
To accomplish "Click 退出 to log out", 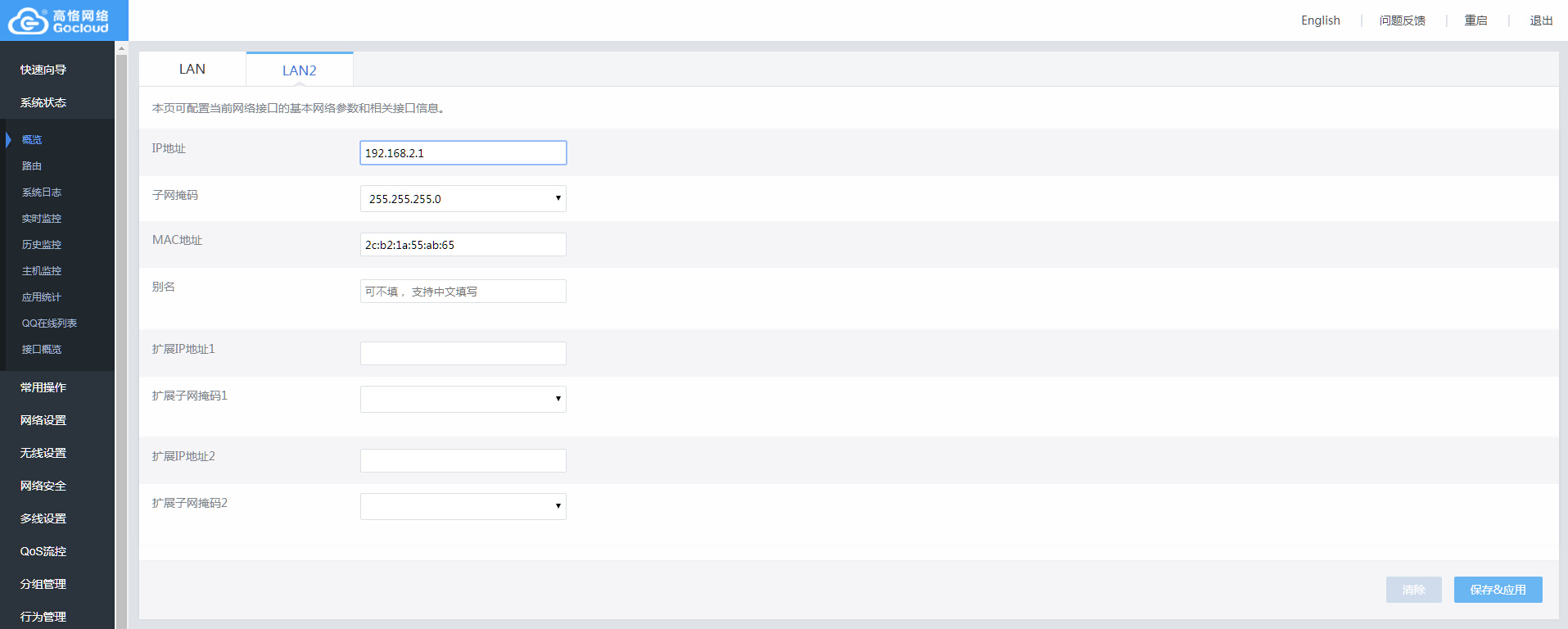I will tap(1542, 20).
